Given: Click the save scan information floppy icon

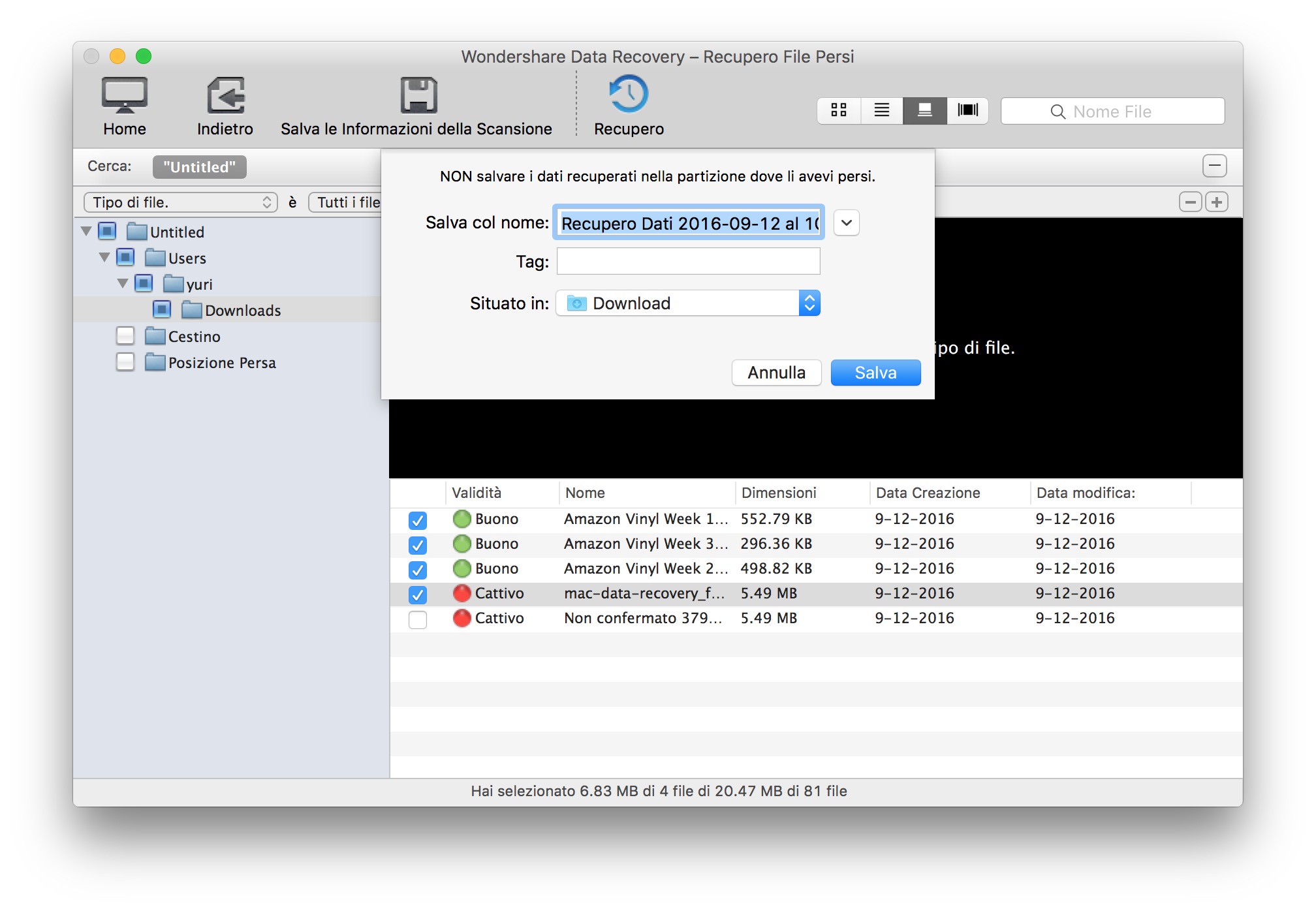Looking at the screenshot, I should [x=418, y=95].
